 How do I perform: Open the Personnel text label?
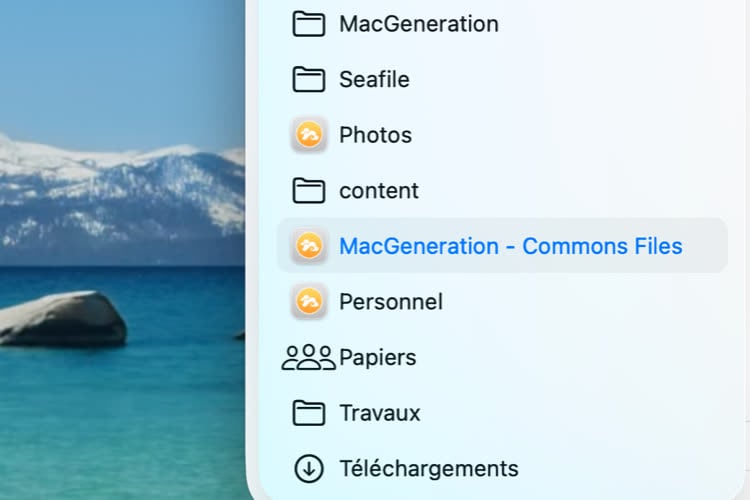[x=391, y=301]
